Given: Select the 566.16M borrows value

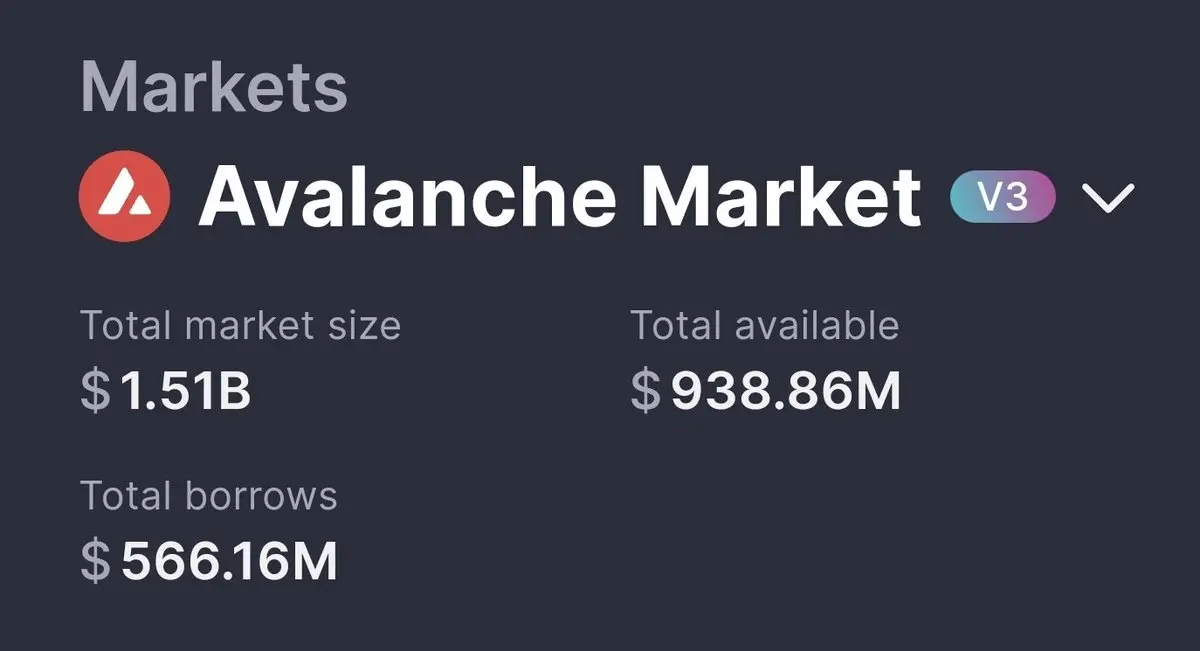Looking at the screenshot, I should [x=229, y=563].
